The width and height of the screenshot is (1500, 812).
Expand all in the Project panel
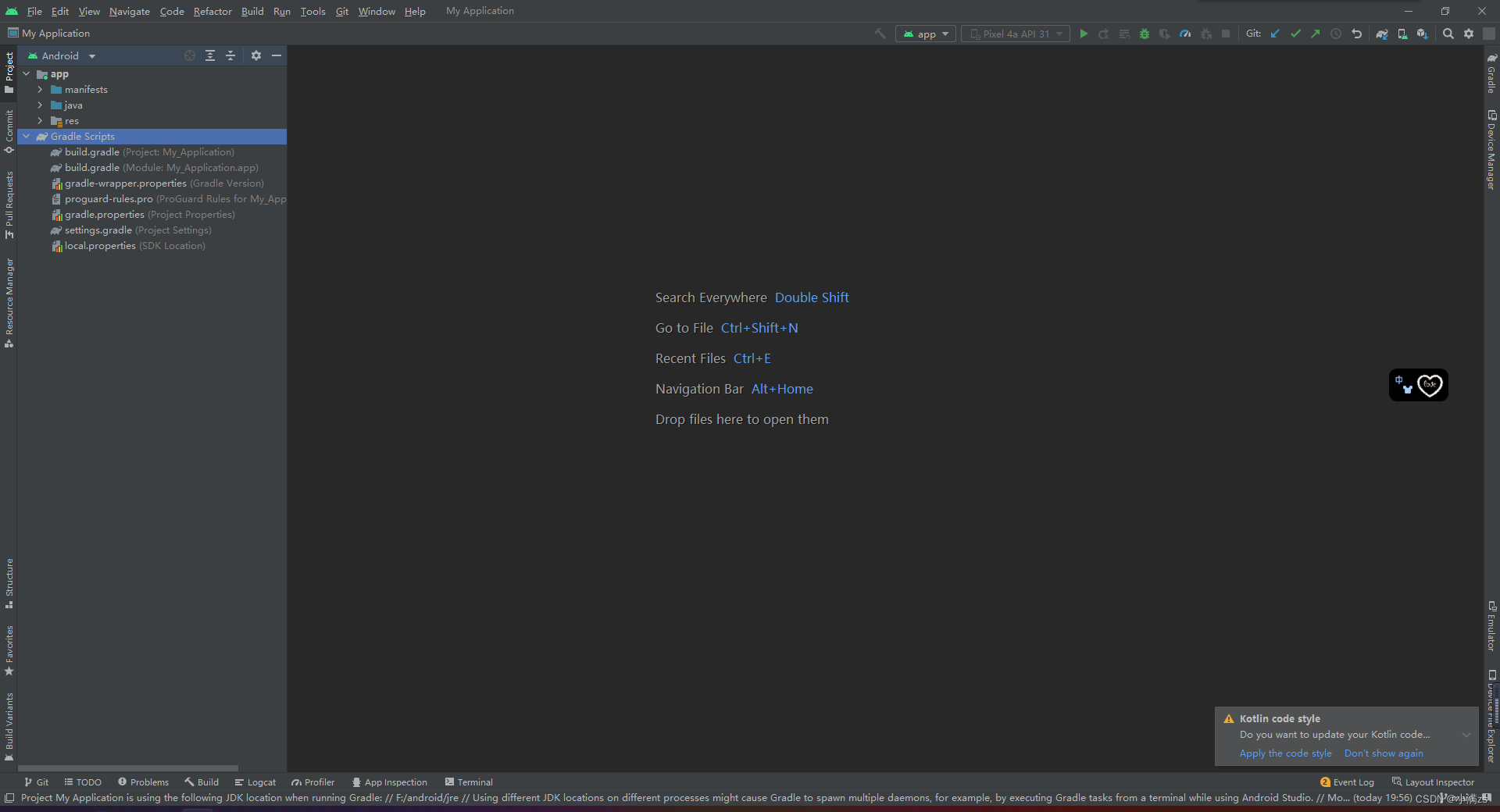click(210, 55)
